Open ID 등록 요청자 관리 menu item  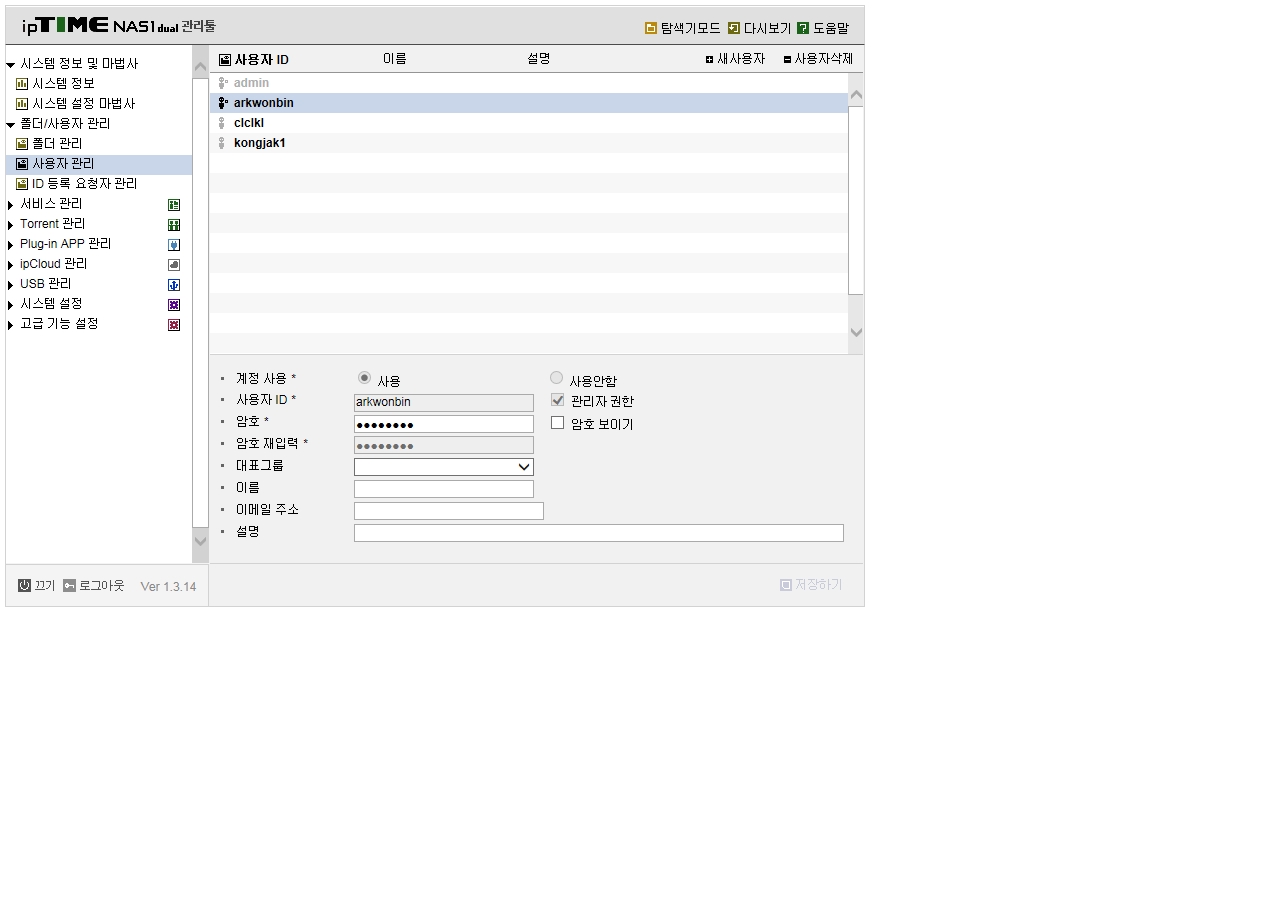pos(84,184)
